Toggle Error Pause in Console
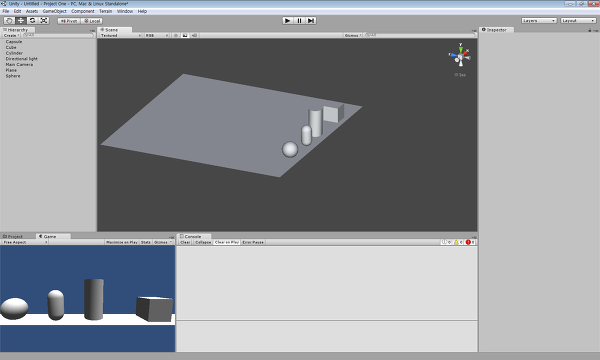This screenshot has width=600, height=360. click(253, 242)
